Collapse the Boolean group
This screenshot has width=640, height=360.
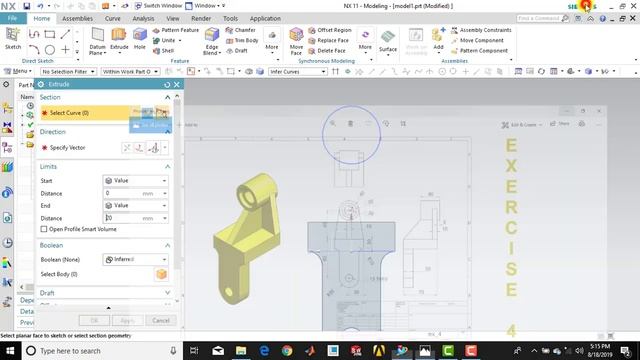167,245
